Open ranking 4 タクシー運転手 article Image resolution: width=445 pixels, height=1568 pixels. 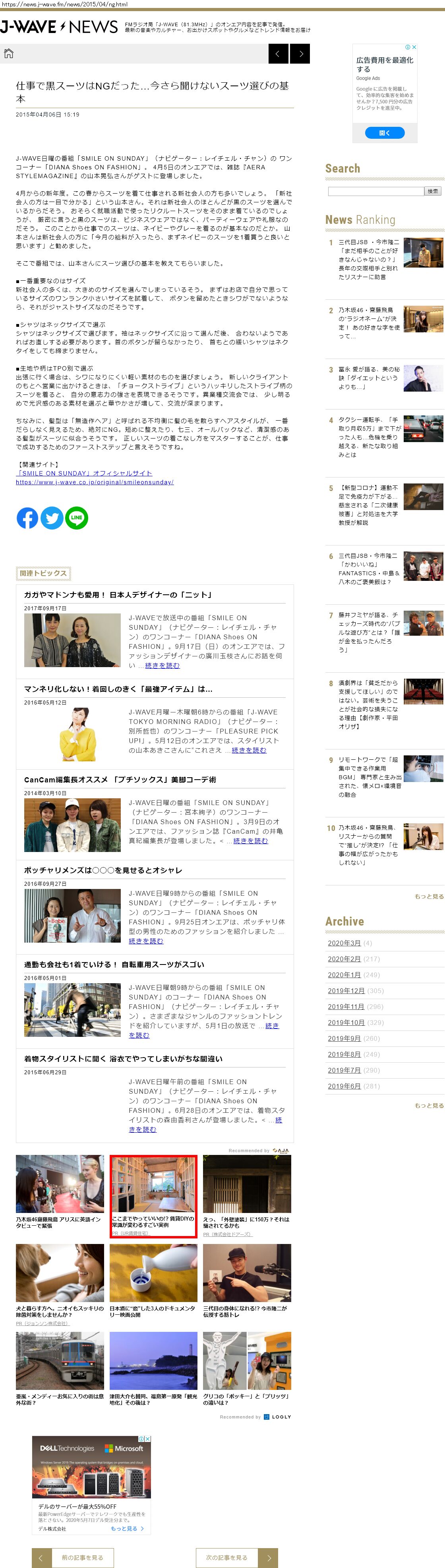(x=370, y=437)
